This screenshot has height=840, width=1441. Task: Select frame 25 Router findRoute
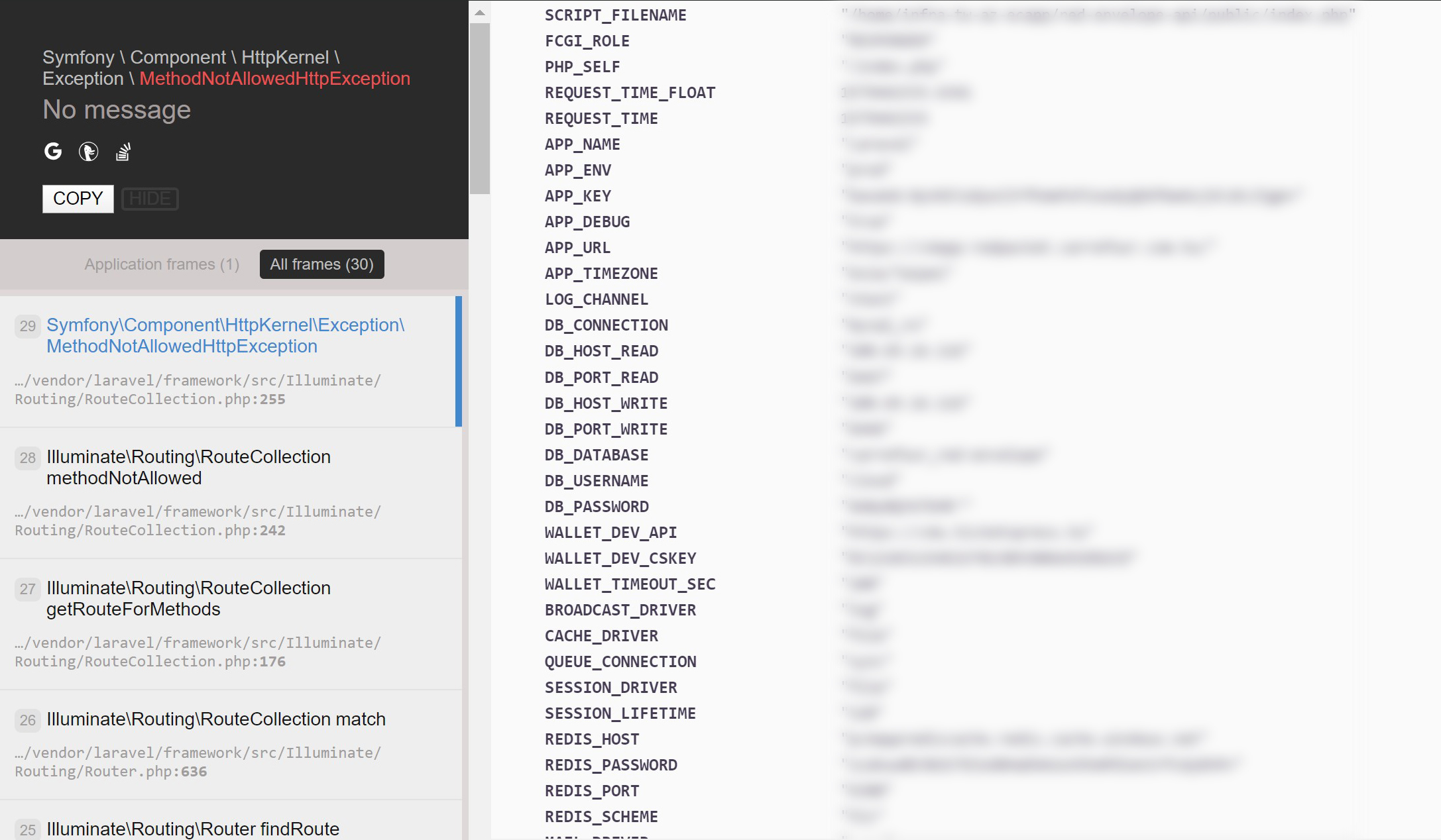click(231, 820)
